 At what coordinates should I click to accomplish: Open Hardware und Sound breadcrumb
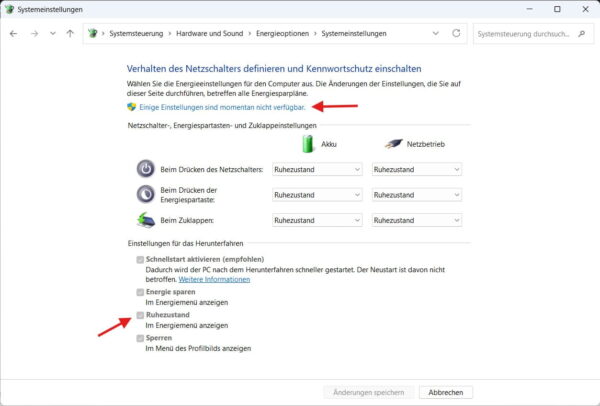(x=210, y=34)
